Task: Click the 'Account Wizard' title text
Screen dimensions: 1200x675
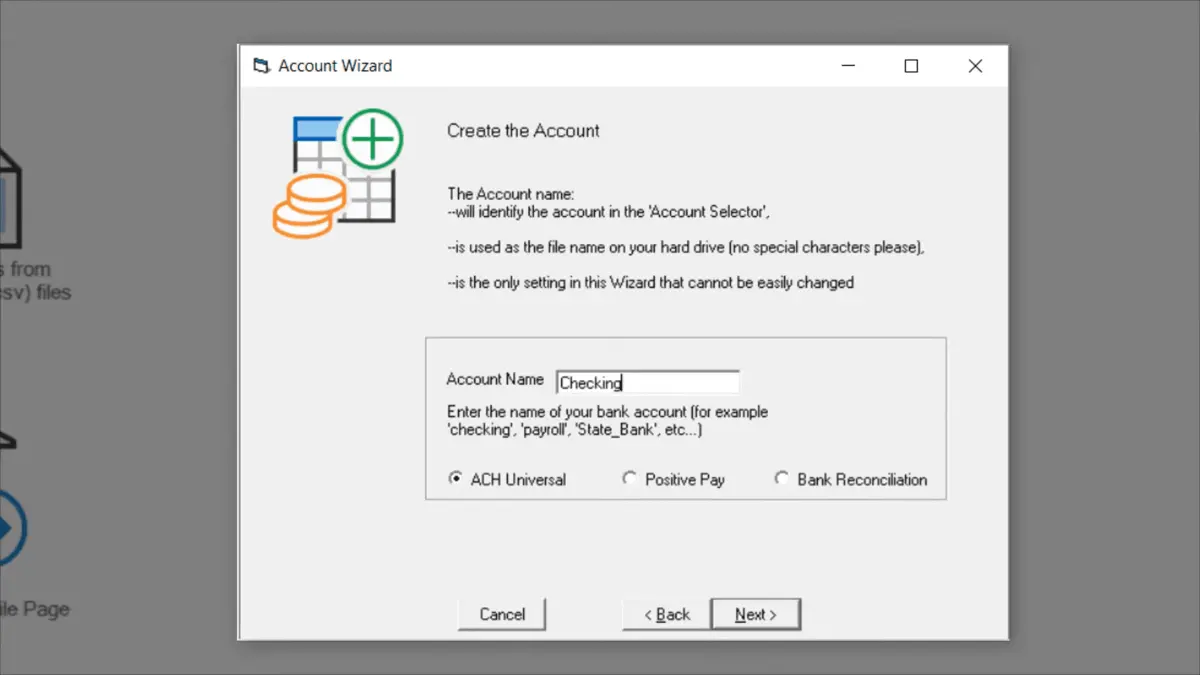Action: (335, 66)
